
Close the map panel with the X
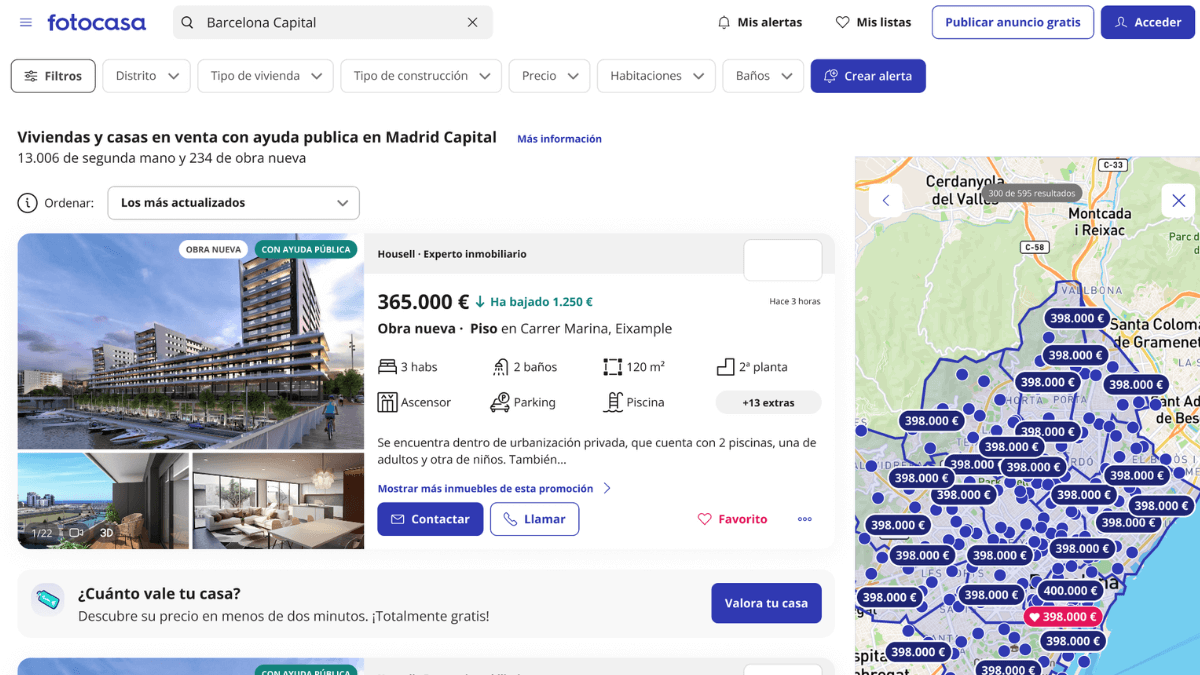(1178, 201)
